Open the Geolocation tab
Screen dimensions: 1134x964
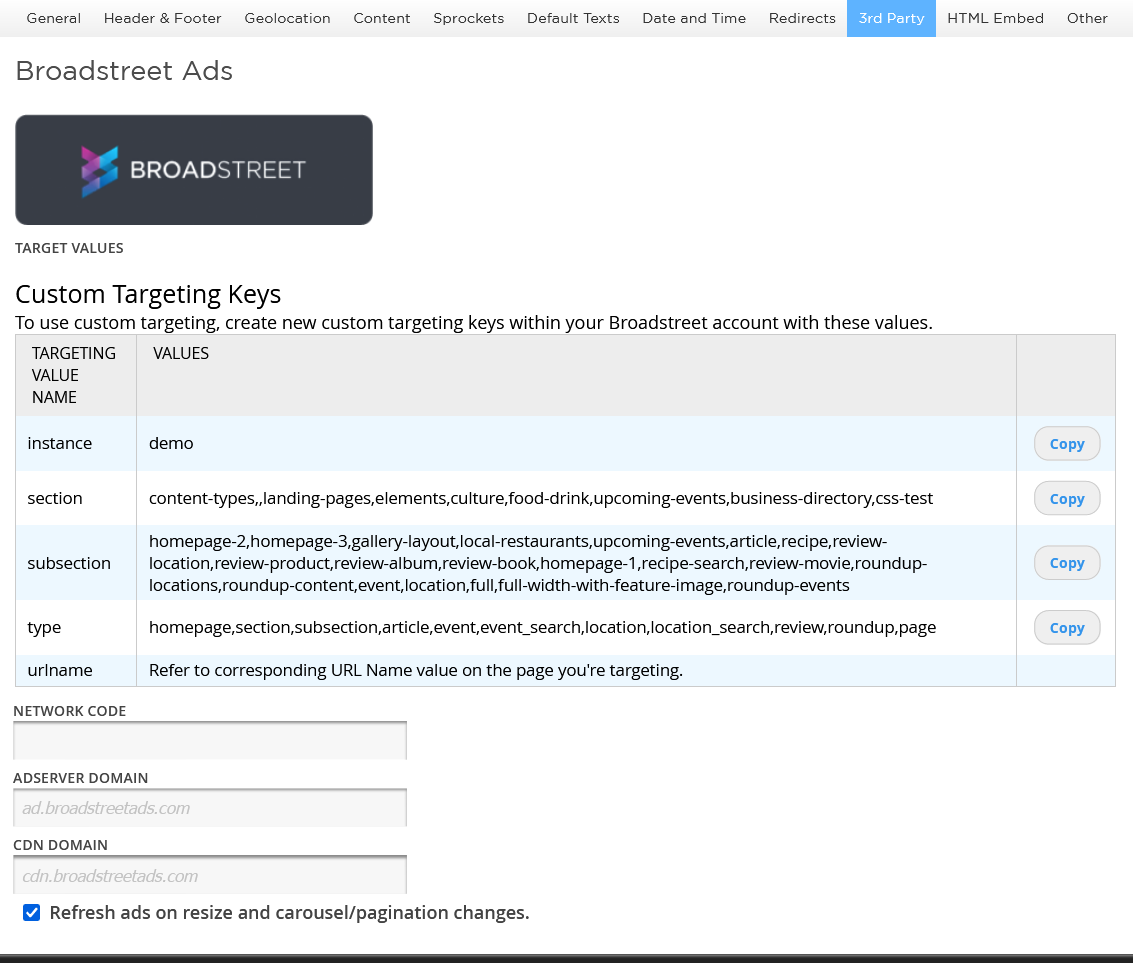287,18
